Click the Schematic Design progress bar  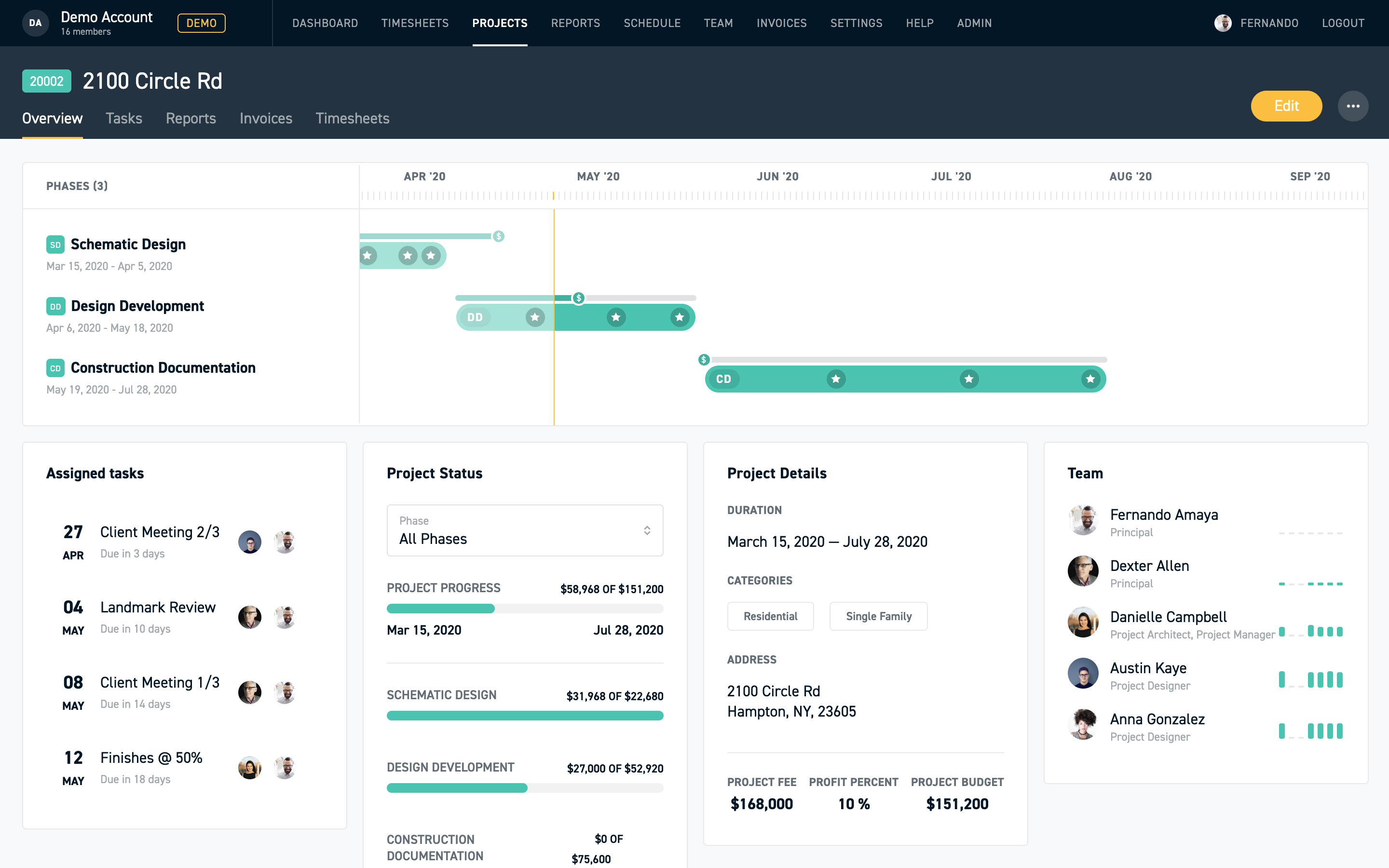(525, 716)
